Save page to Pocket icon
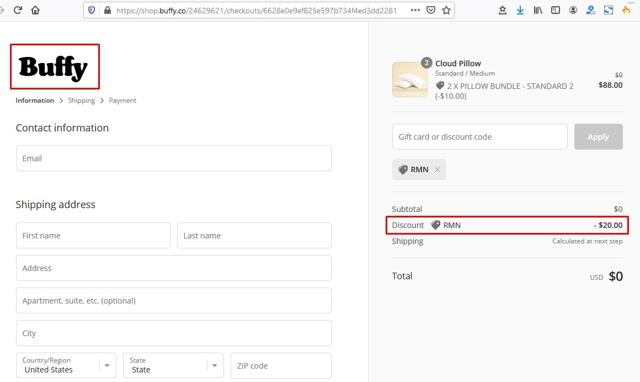Image resolution: width=640 pixels, height=382 pixels. pyautogui.click(x=431, y=10)
